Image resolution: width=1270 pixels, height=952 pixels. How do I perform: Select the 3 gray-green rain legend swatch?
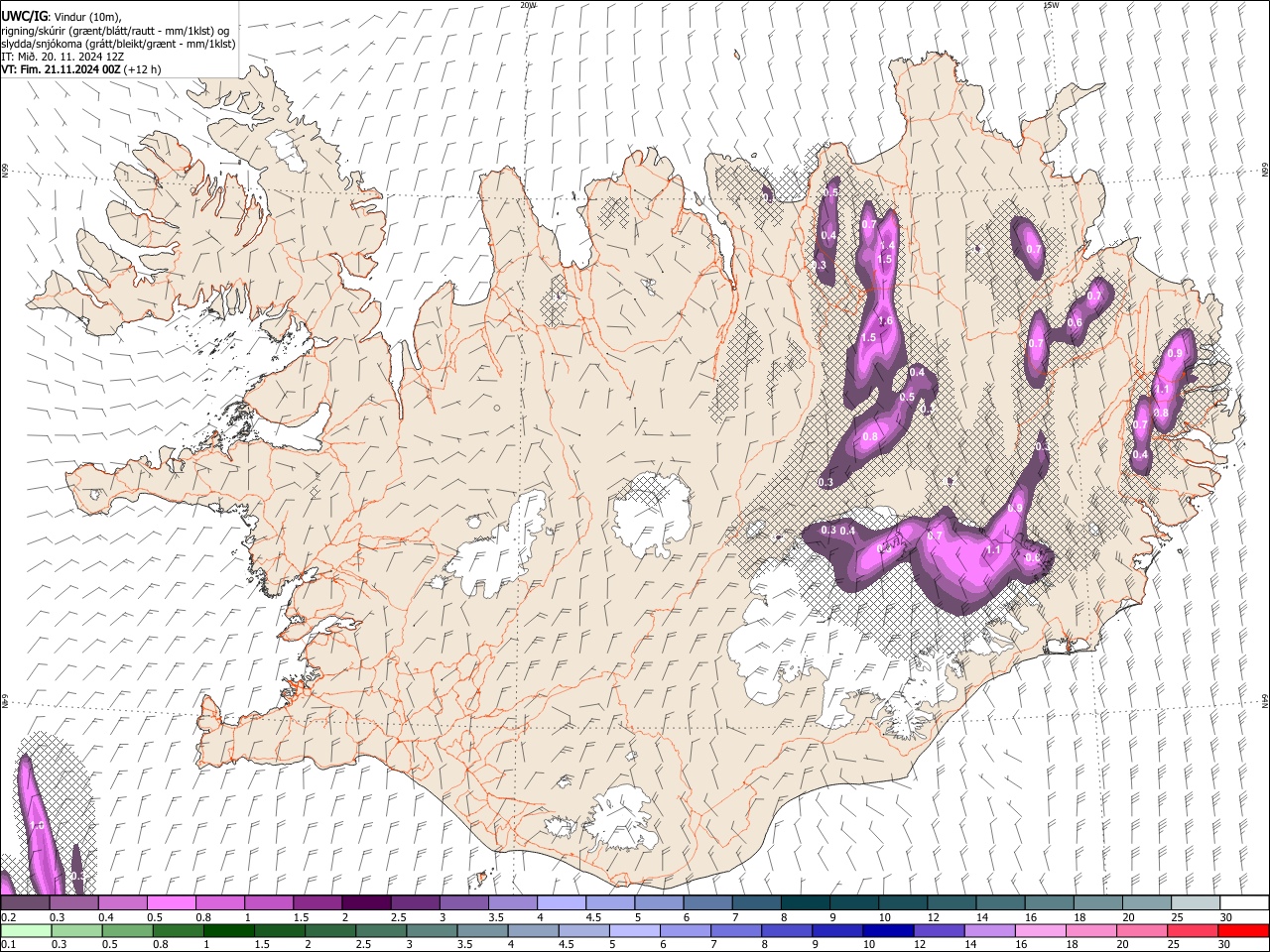(431, 931)
